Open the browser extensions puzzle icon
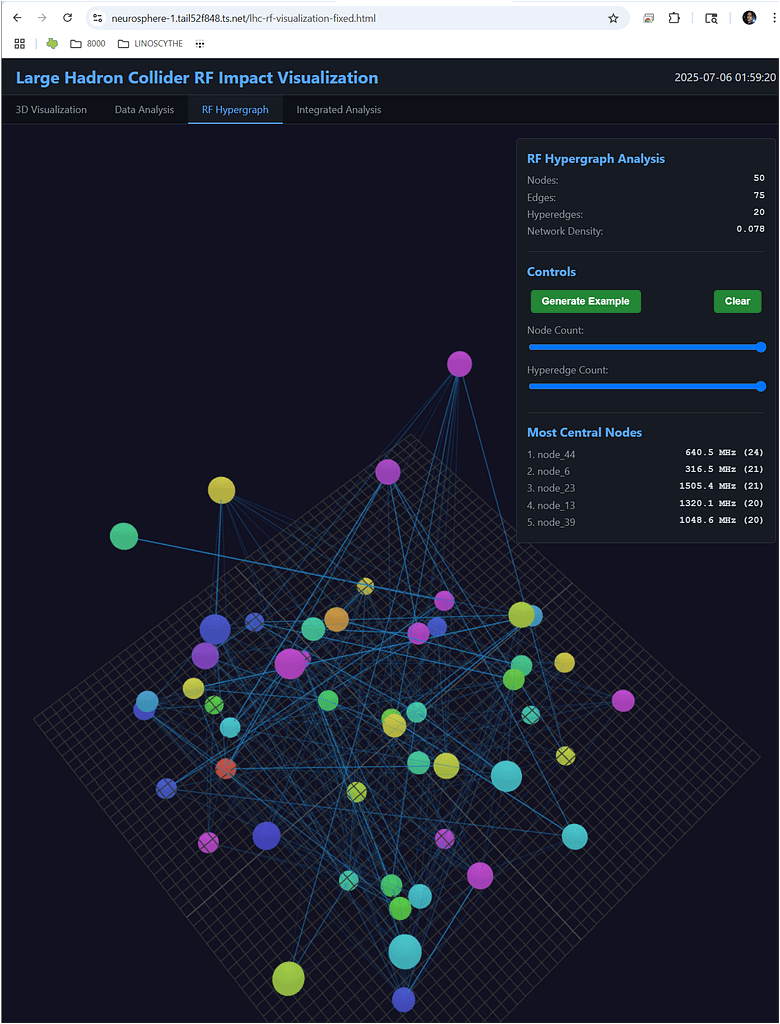 (x=674, y=18)
